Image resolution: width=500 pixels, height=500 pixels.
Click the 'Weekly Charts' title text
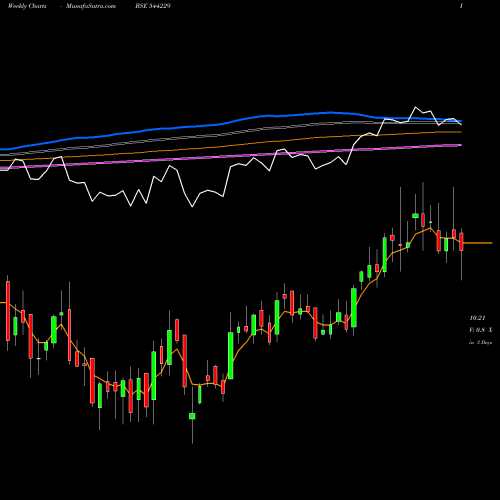click(x=27, y=6)
